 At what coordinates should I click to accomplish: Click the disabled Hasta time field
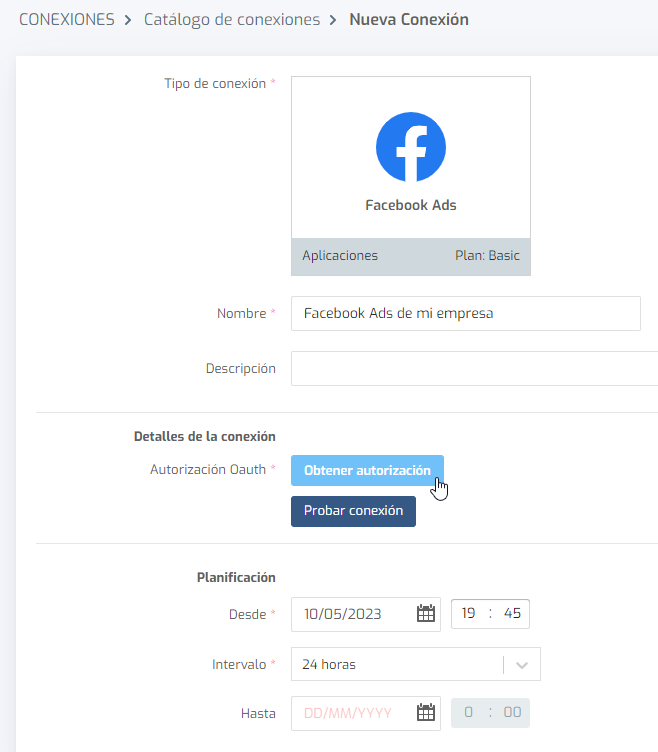pos(490,713)
